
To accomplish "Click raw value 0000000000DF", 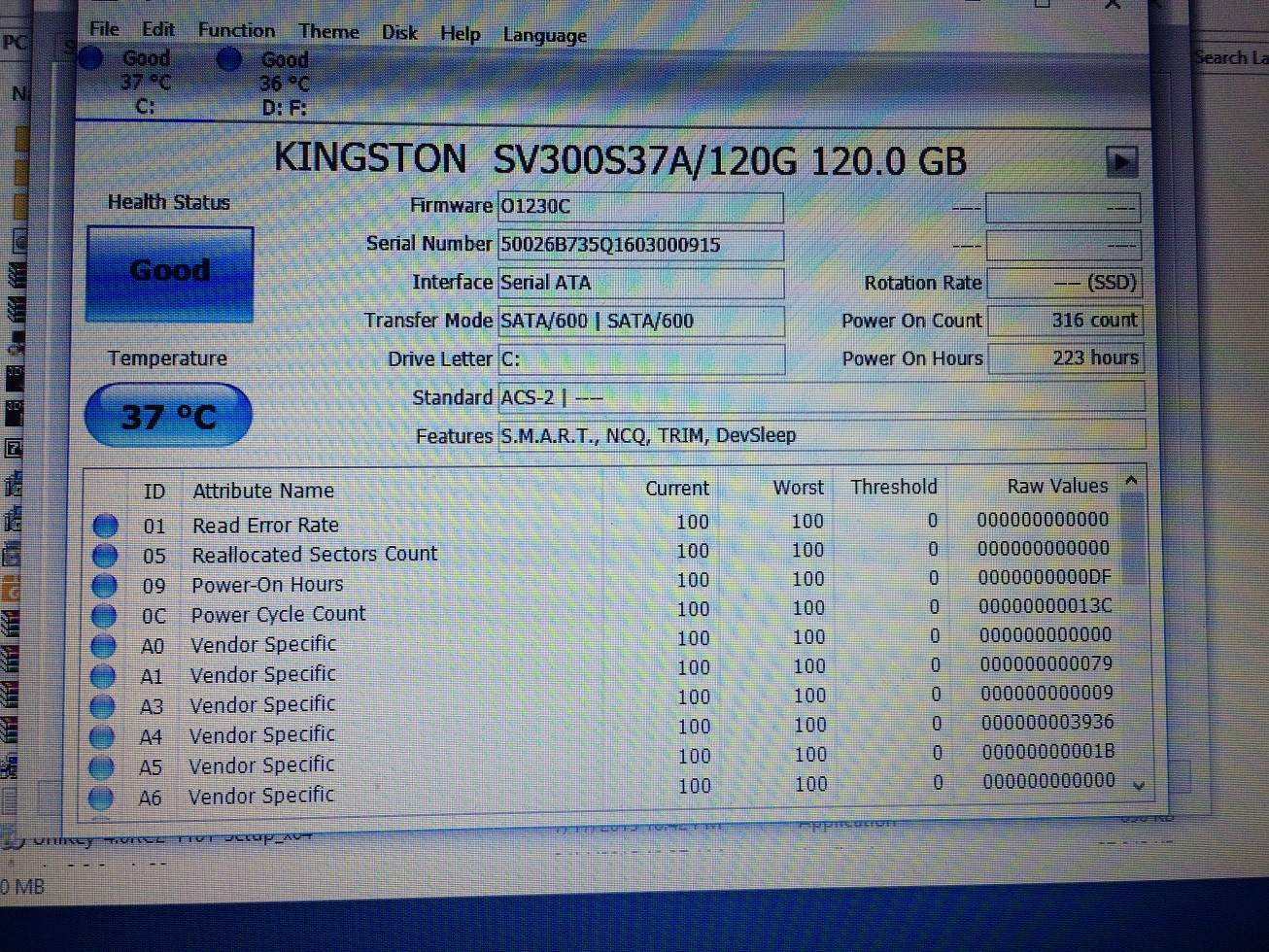I will [x=1045, y=577].
